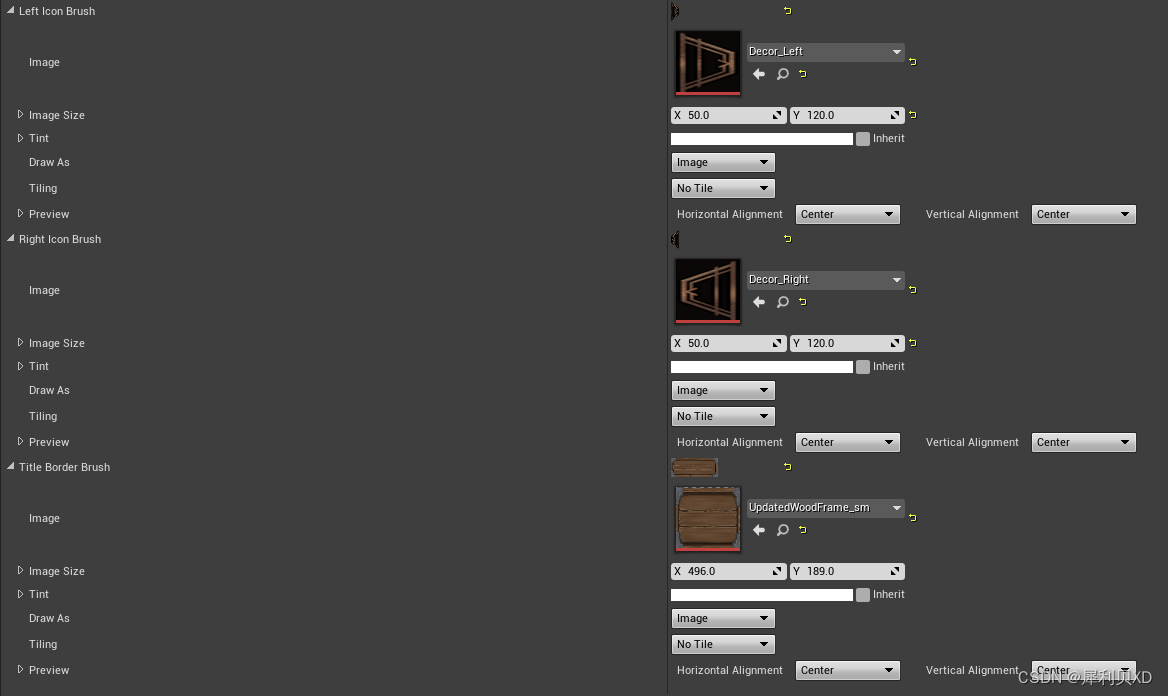
Task: Enable Inherit for the Right Icon Brush tint
Action: click(863, 366)
